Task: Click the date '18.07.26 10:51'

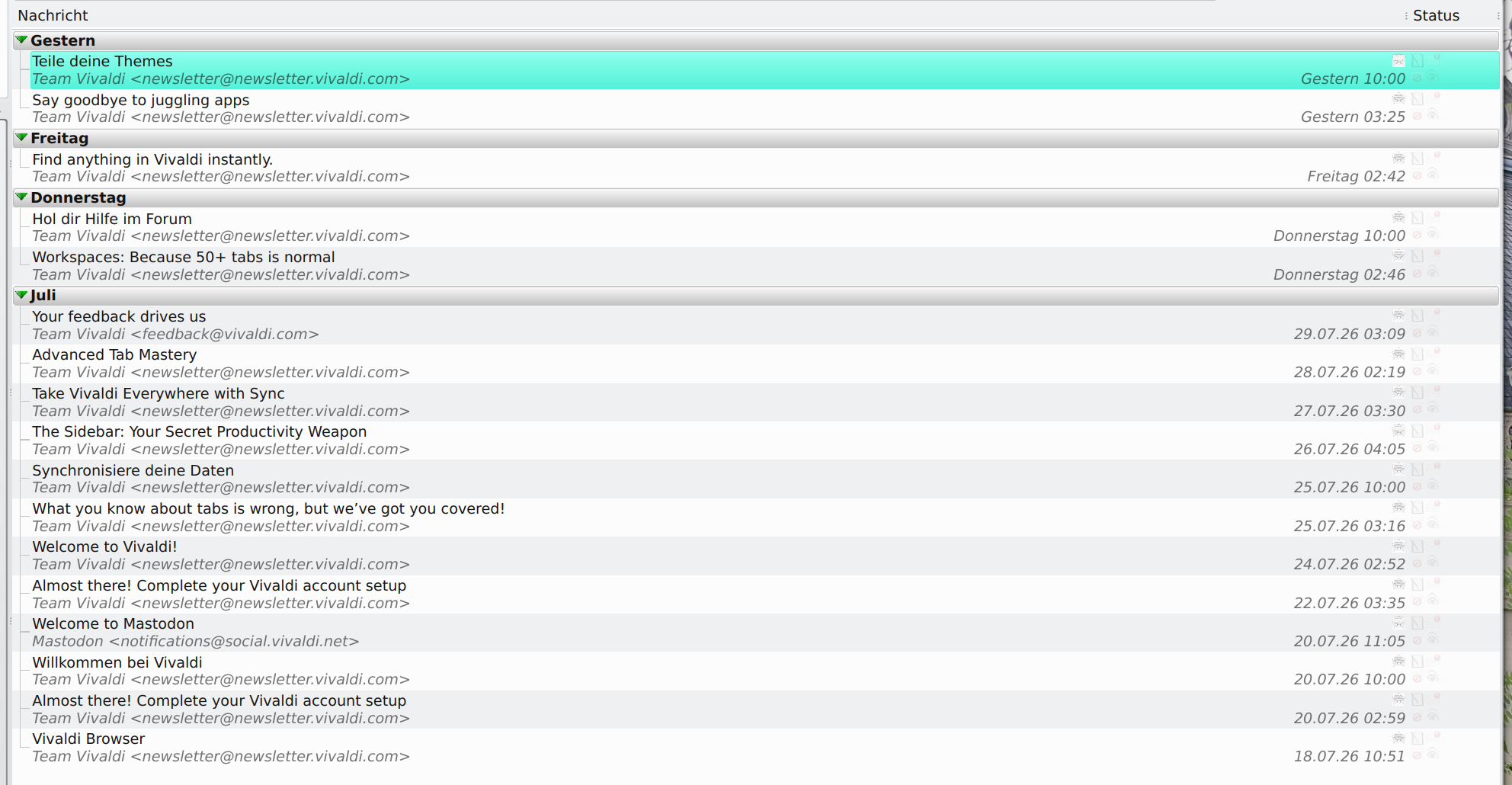Action: pos(1349,756)
